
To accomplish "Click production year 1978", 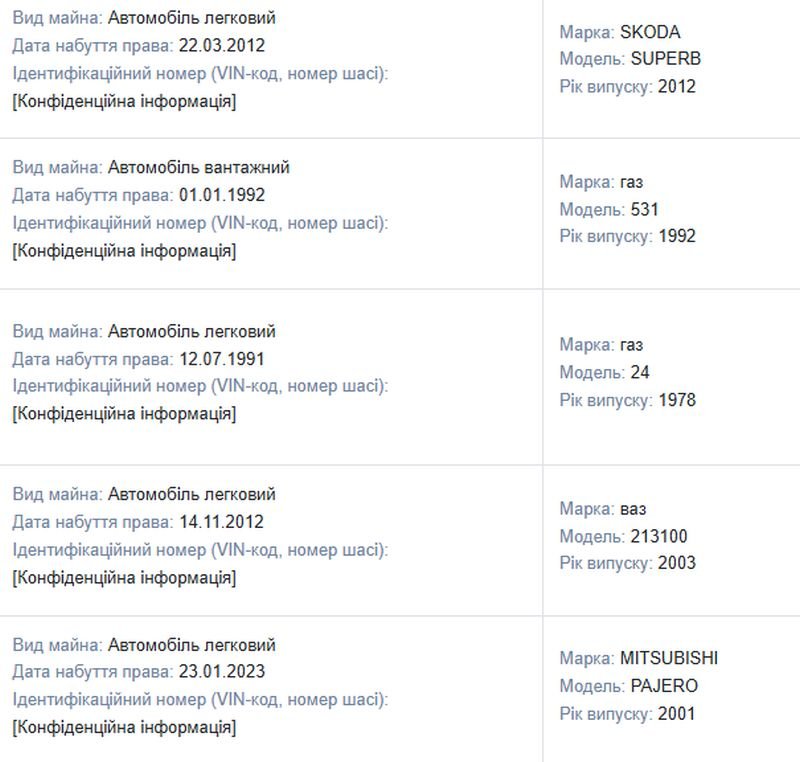I will coord(677,400).
